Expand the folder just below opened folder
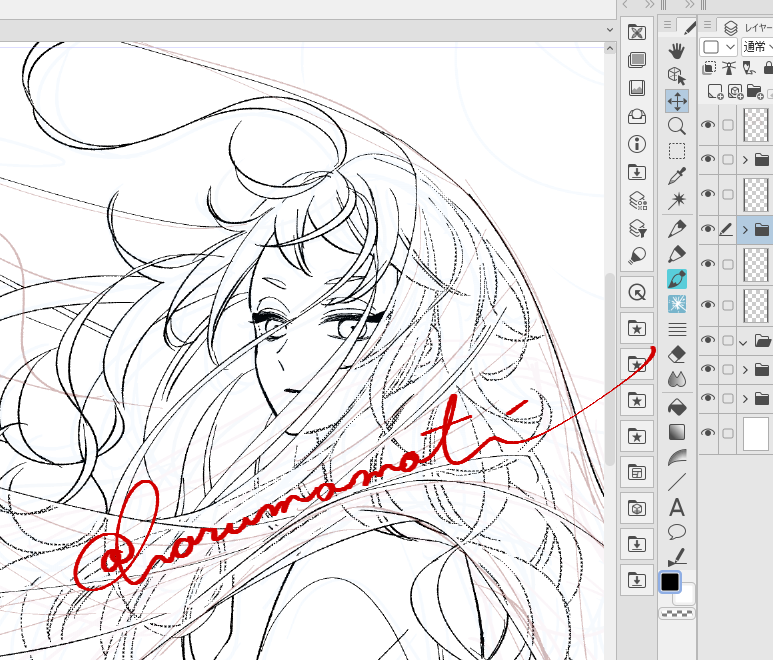Viewport: 773px width, 660px height. click(745, 370)
